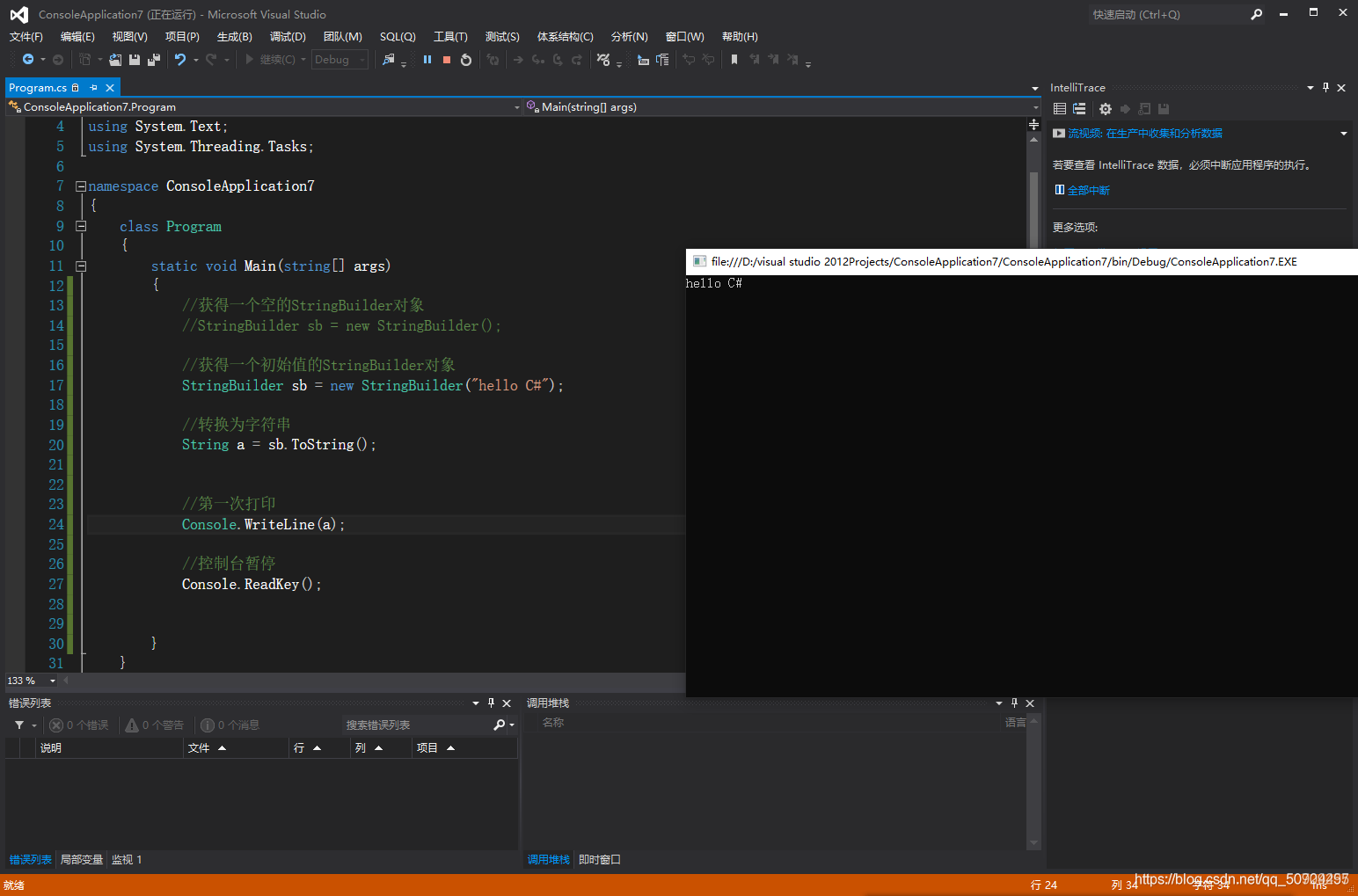Viewport: 1358px width, 896px height.
Task: Switch to the 监视 1 tab
Action: (x=127, y=859)
